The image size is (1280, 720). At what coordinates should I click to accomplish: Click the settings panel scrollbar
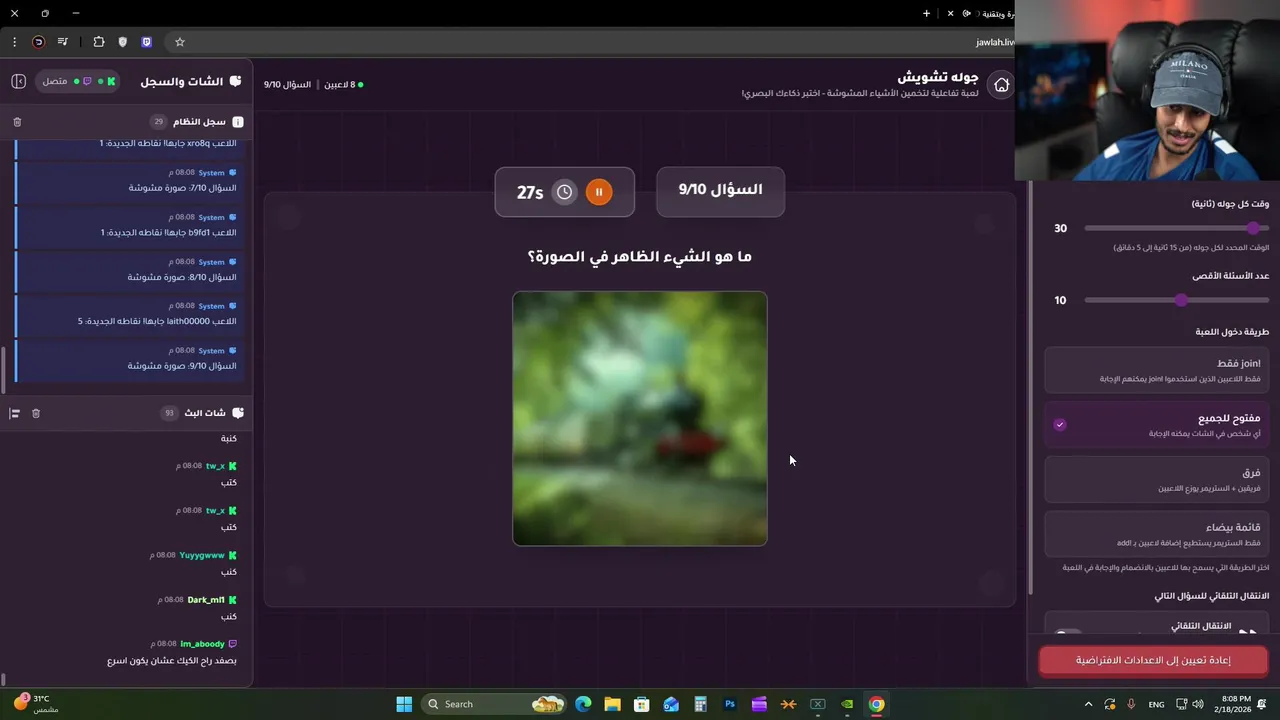(x=1030, y=390)
